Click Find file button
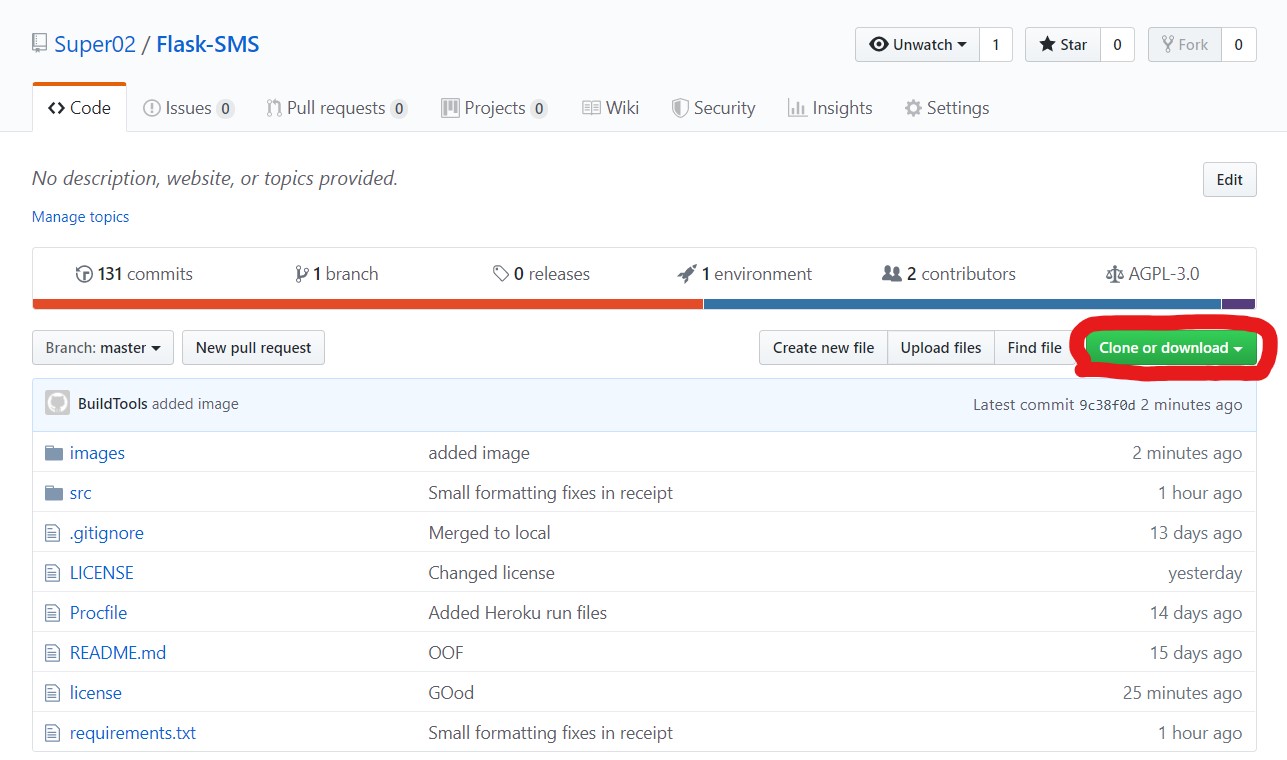The height and width of the screenshot is (760, 1287). pos(1034,348)
